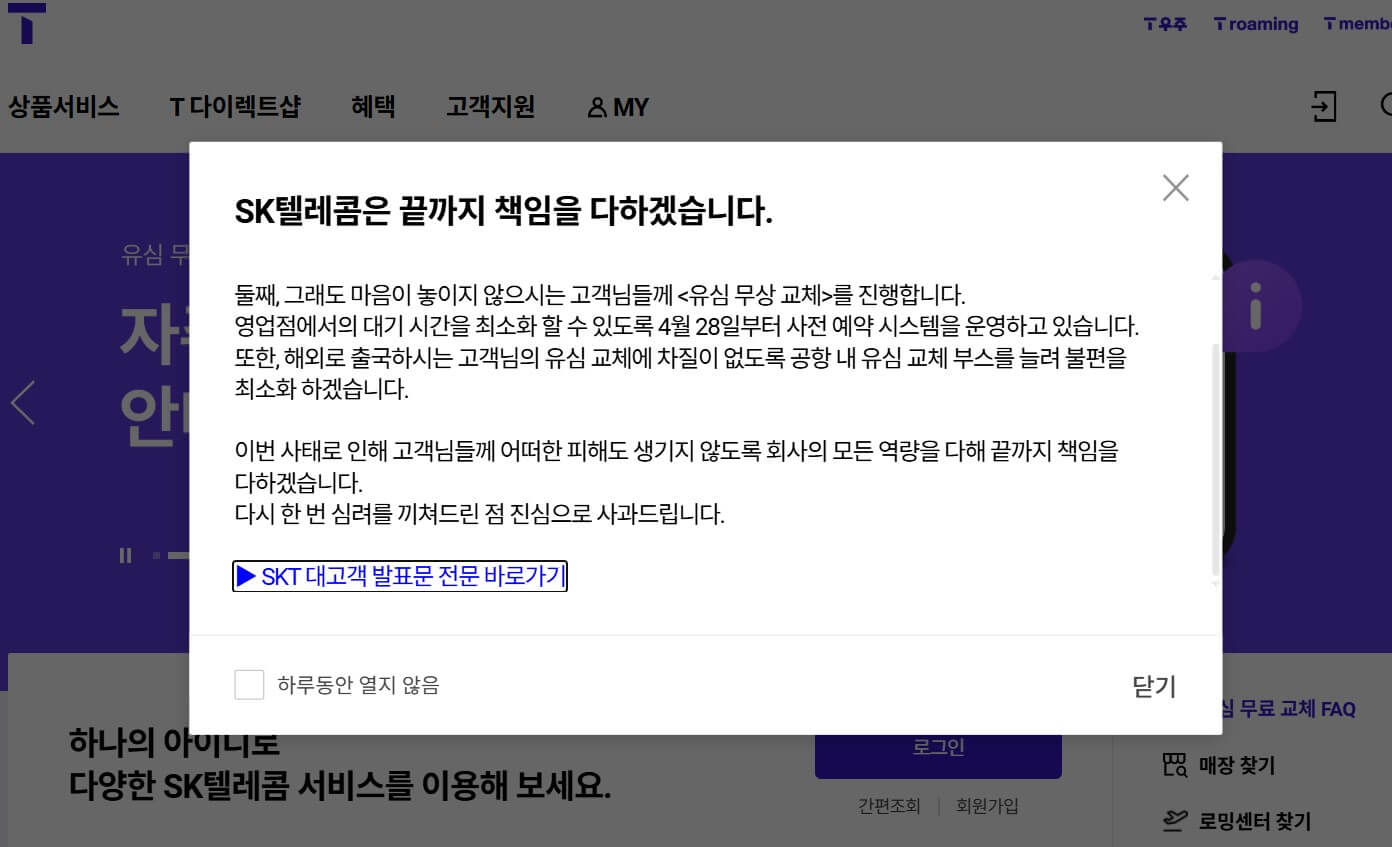
Task: Click the popup content scrollbar
Action: [1216, 460]
